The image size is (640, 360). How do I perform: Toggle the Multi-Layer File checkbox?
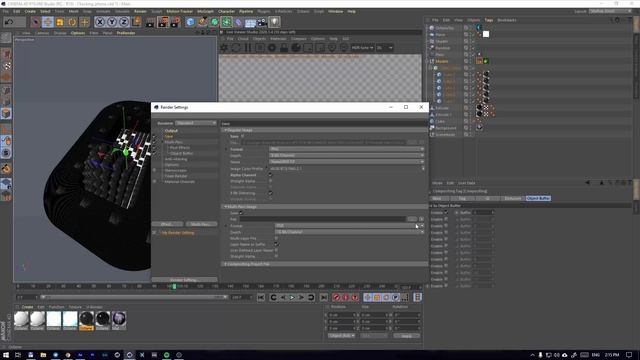[276, 238]
